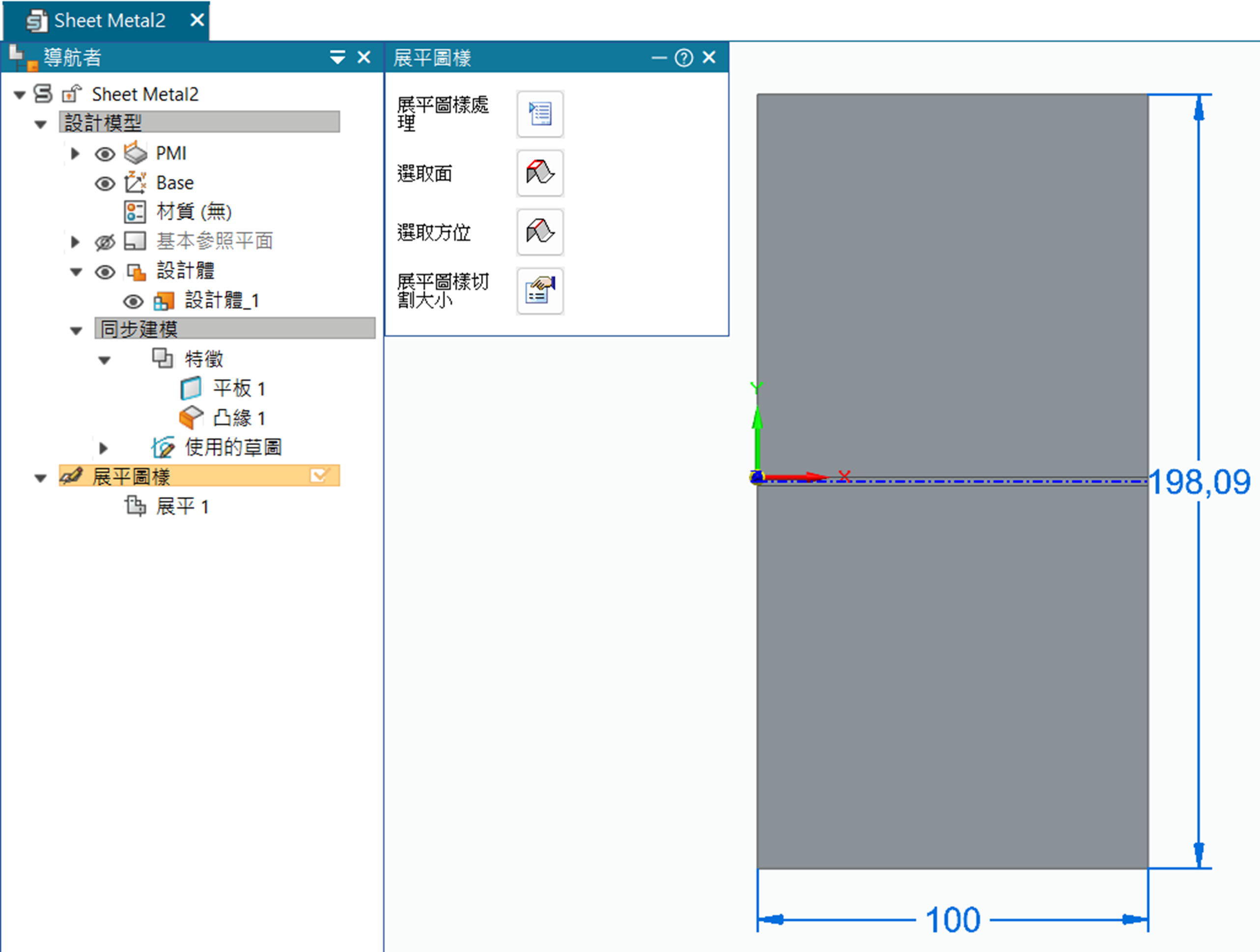Click the Flat Pattern Treatment options icon

[539, 114]
